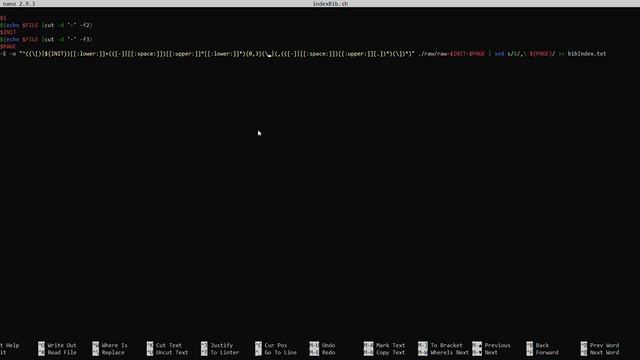Click the '-E -o' grep options

[8, 54]
